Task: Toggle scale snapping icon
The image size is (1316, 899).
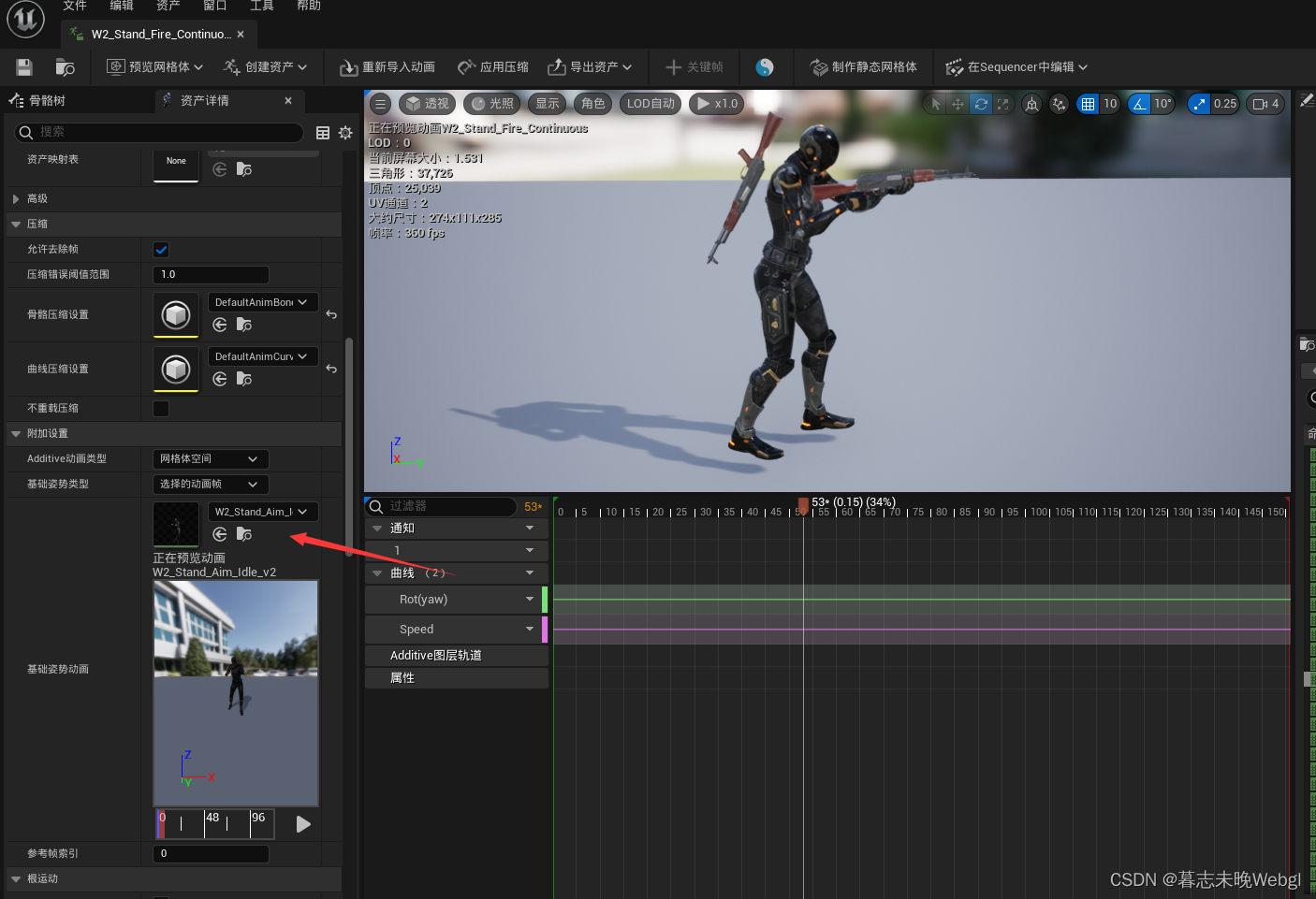Action: click(x=1199, y=104)
